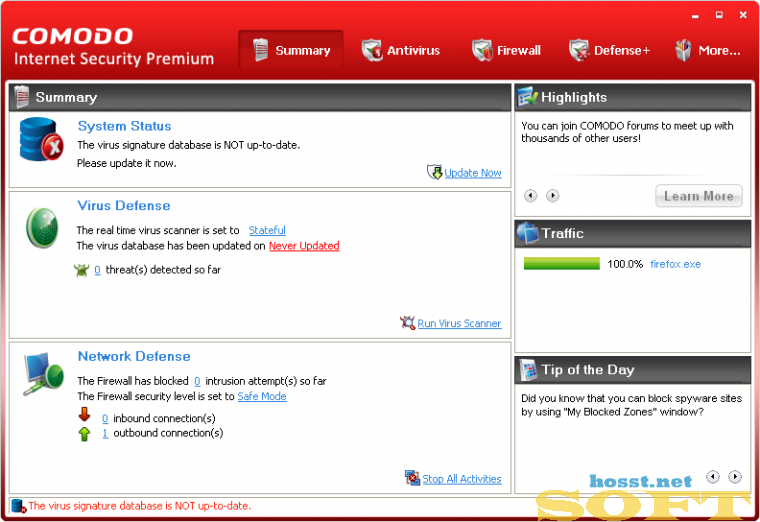Image resolution: width=760 pixels, height=522 pixels.
Task: Click the Safe Mode firewall level link
Action: point(262,396)
